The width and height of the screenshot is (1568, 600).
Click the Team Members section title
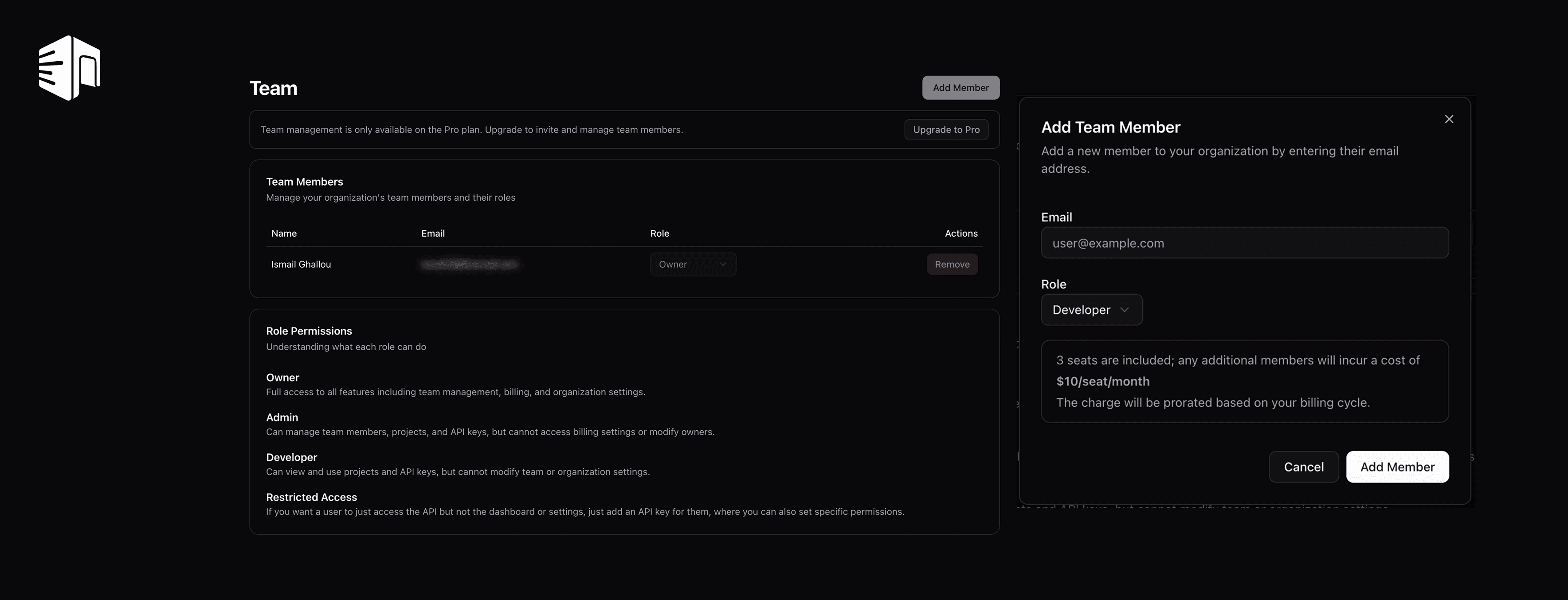(304, 181)
